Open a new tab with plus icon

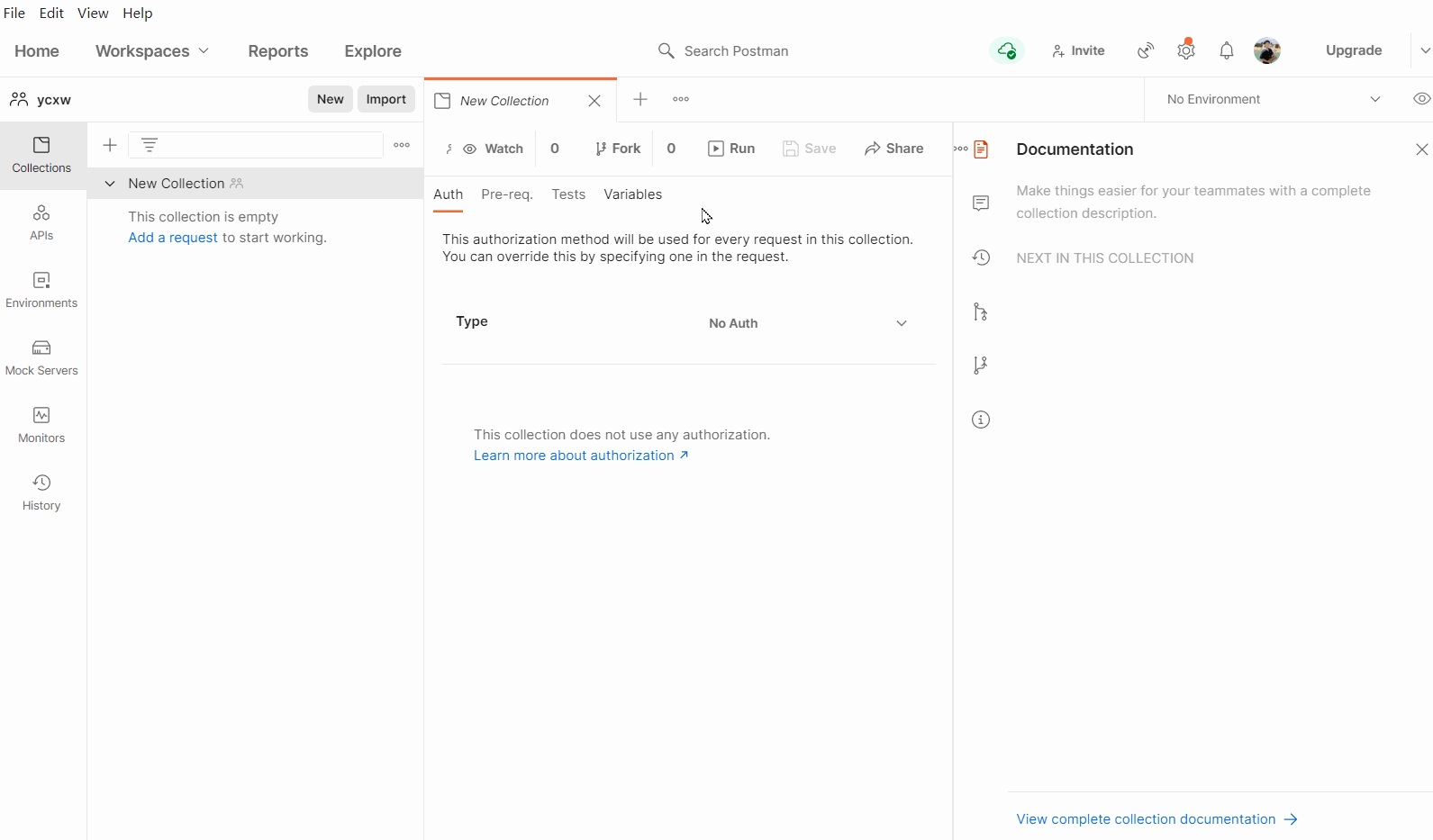click(640, 99)
